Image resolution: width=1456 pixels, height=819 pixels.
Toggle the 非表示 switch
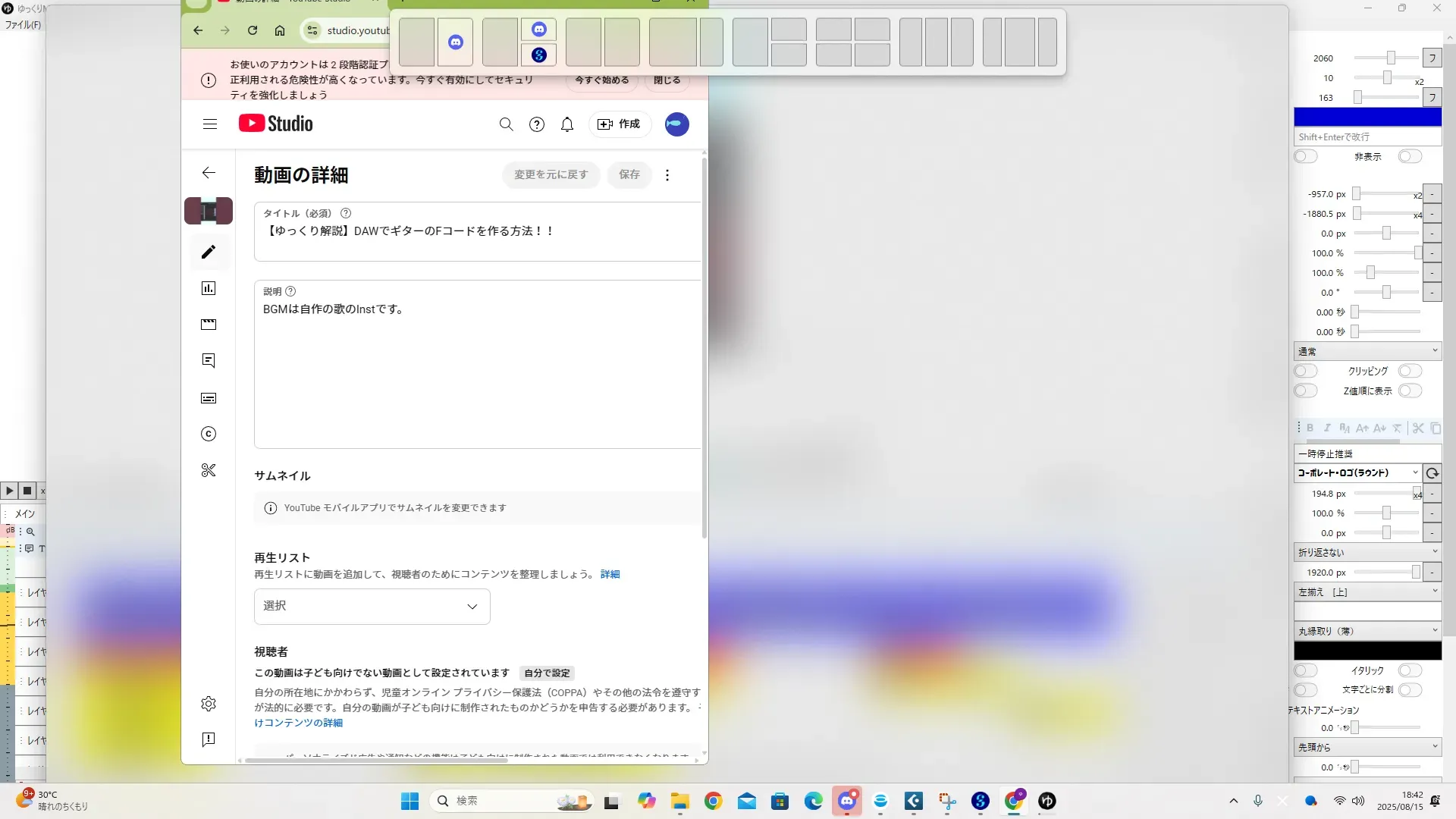(1410, 156)
